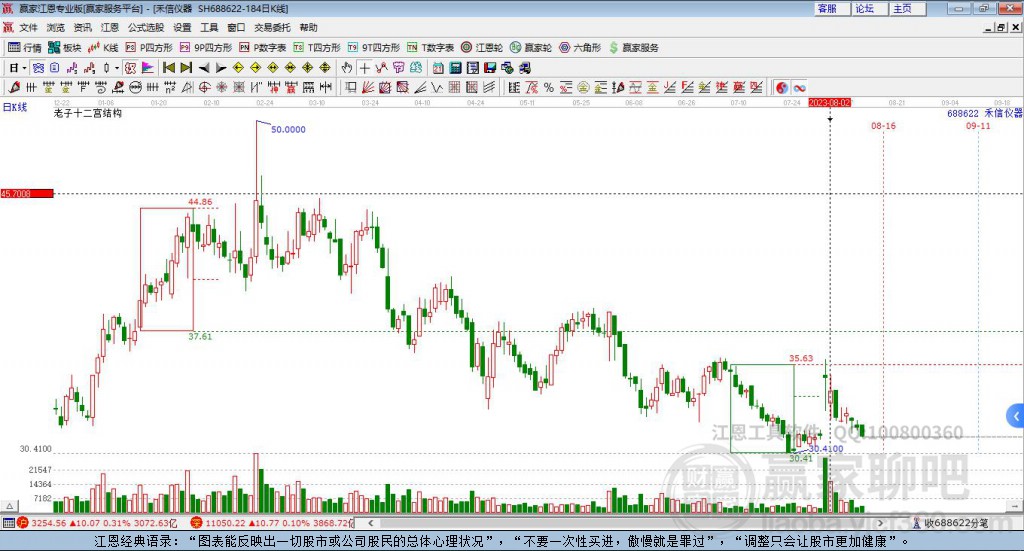The width and height of the screenshot is (1024, 551).
Task: Open the 设置 menu
Action: pyautogui.click(x=182, y=27)
